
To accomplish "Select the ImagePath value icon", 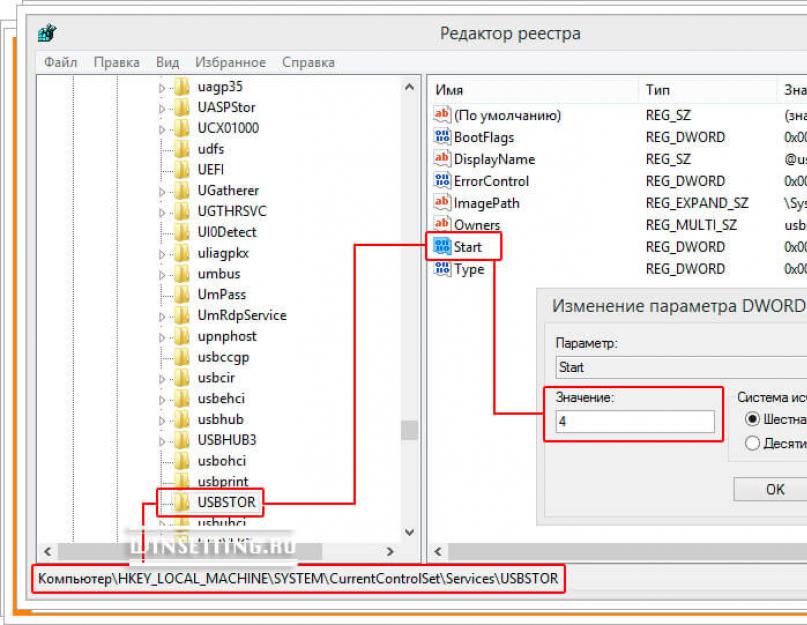I will 442,202.
